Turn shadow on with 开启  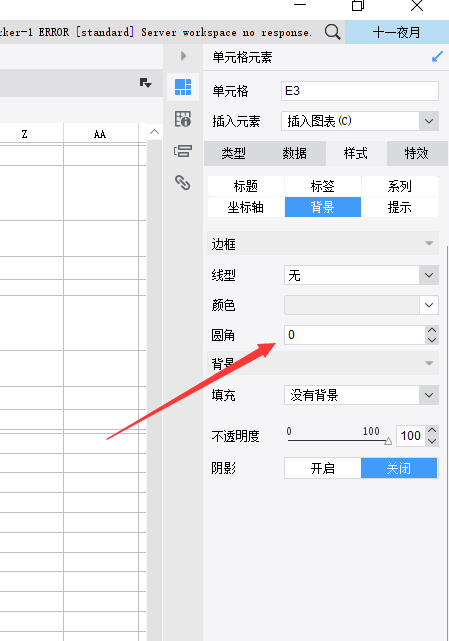click(x=323, y=468)
